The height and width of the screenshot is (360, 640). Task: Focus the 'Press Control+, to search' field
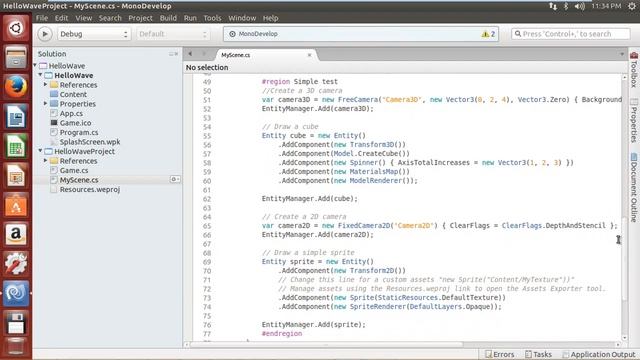[571, 34]
